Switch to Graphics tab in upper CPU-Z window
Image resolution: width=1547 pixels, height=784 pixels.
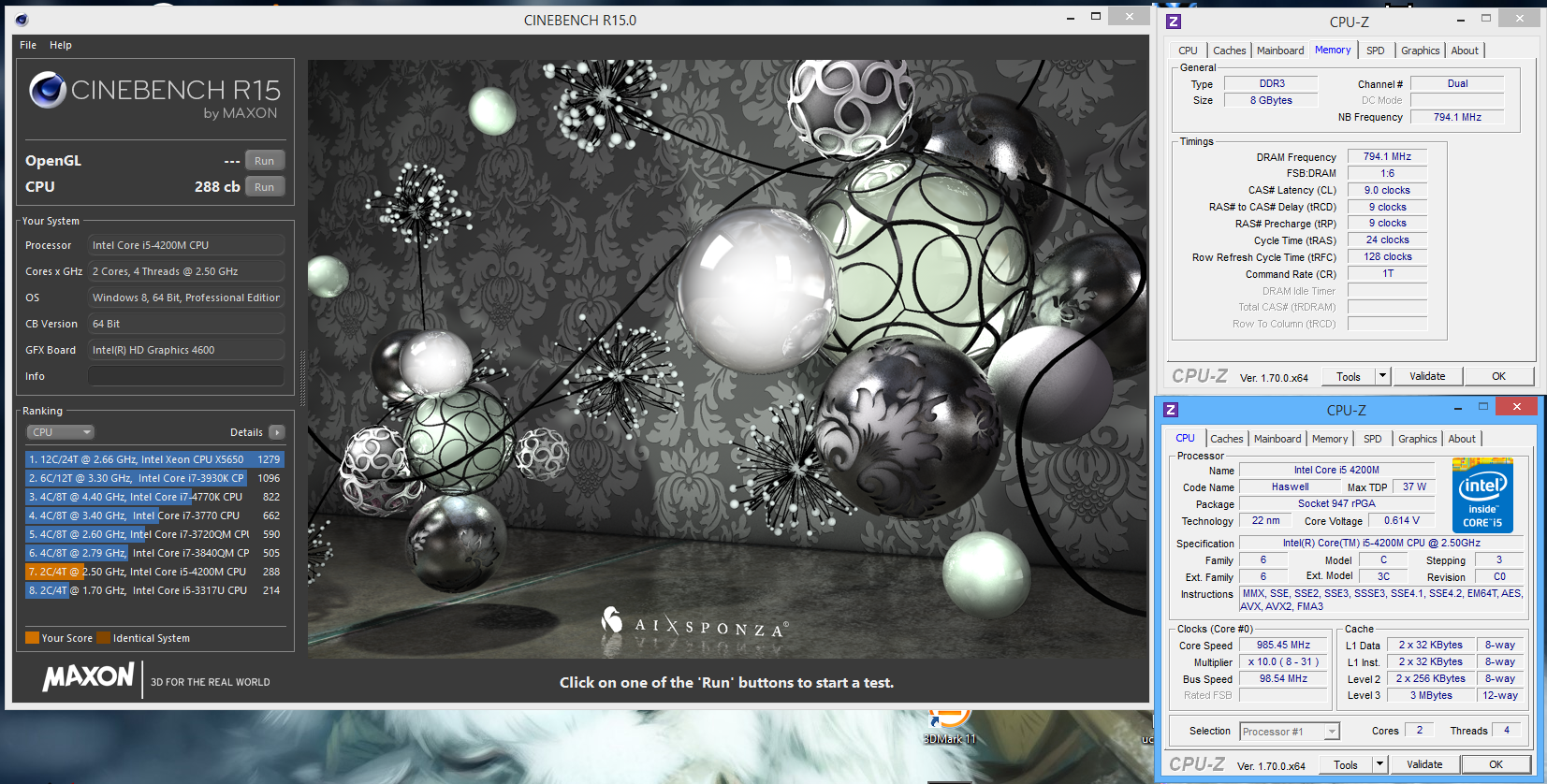(1420, 51)
